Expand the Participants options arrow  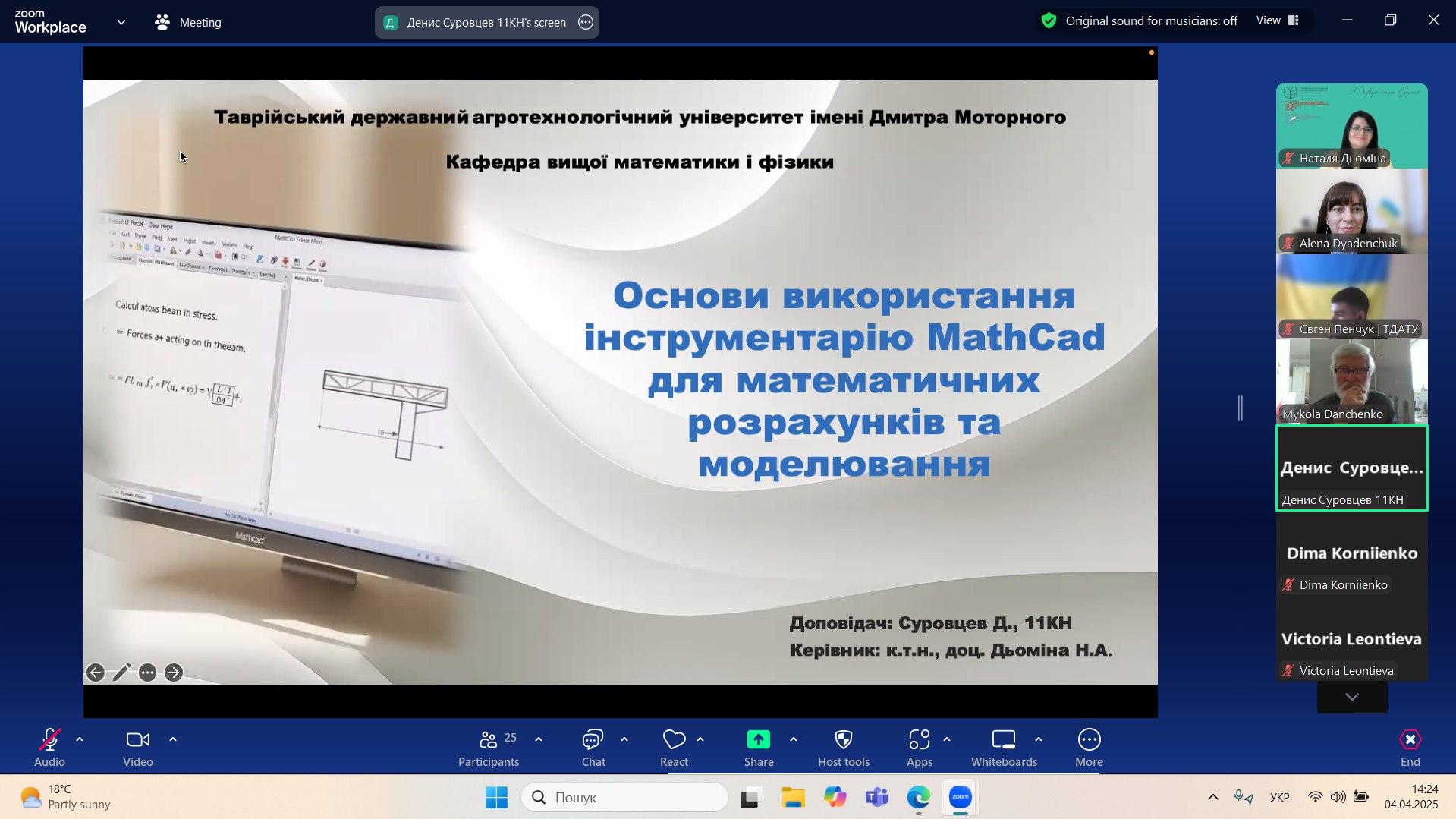pyautogui.click(x=539, y=739)
